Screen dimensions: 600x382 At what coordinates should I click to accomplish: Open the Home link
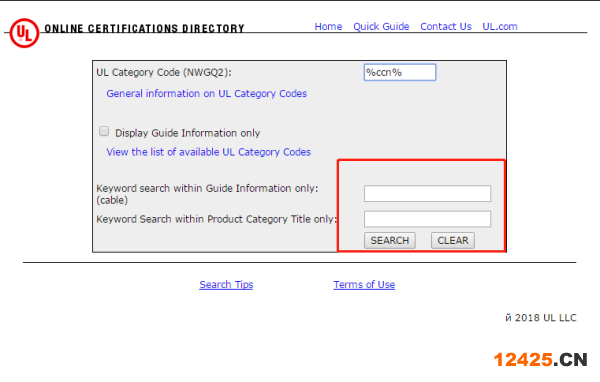tap(328, 26)
